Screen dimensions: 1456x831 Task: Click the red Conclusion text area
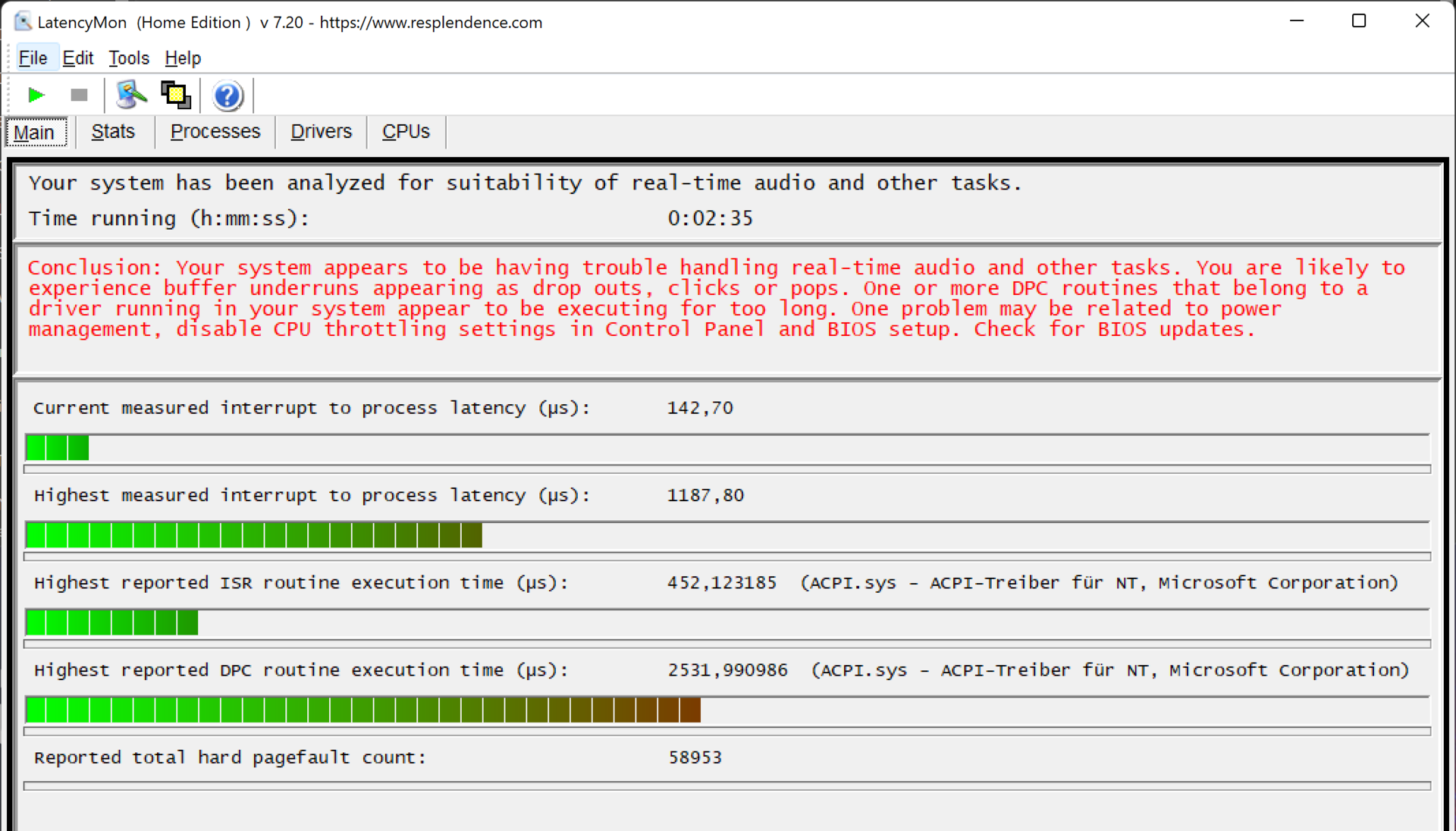[x=716, y=298]
